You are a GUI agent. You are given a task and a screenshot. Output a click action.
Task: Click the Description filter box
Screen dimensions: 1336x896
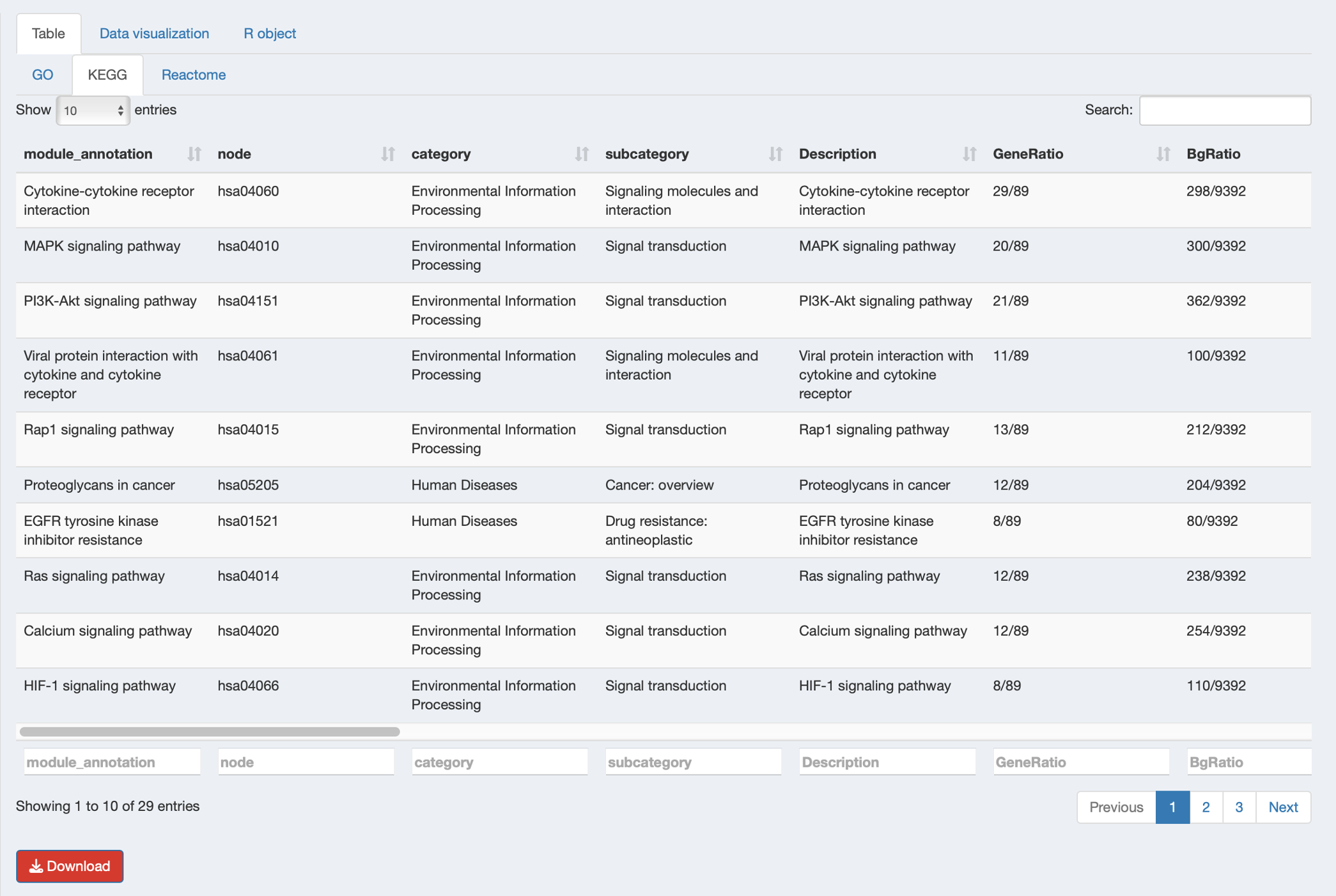coord(887,762)
